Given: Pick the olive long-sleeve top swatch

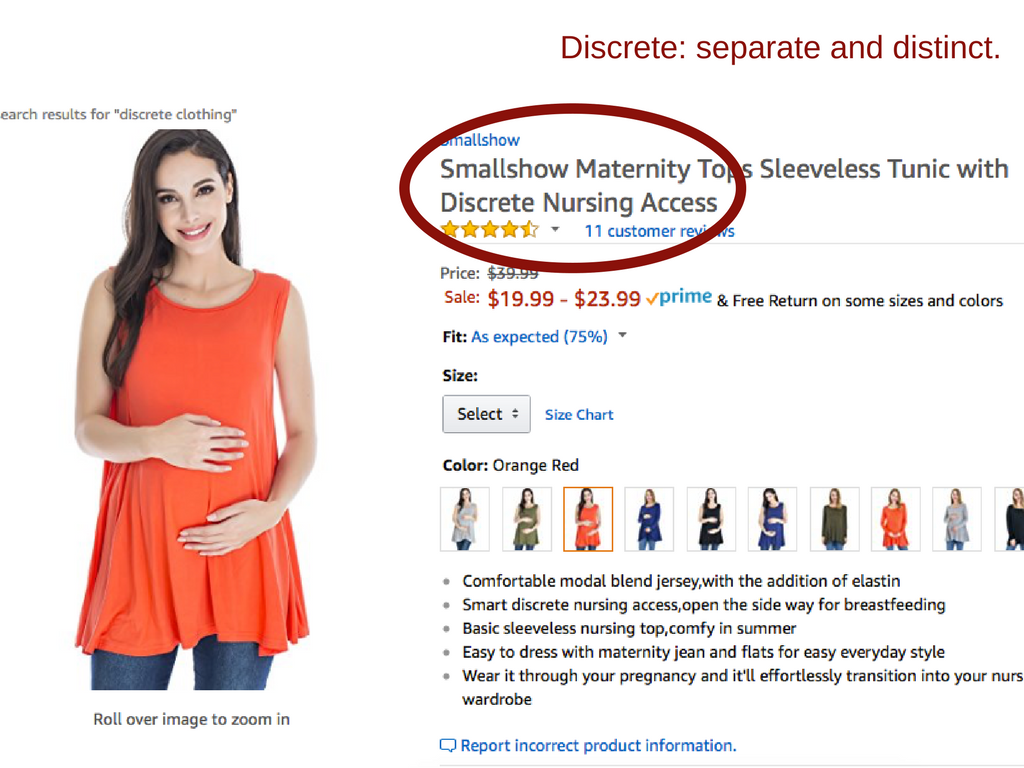Looking at the screenshot, I should point(835,519).
